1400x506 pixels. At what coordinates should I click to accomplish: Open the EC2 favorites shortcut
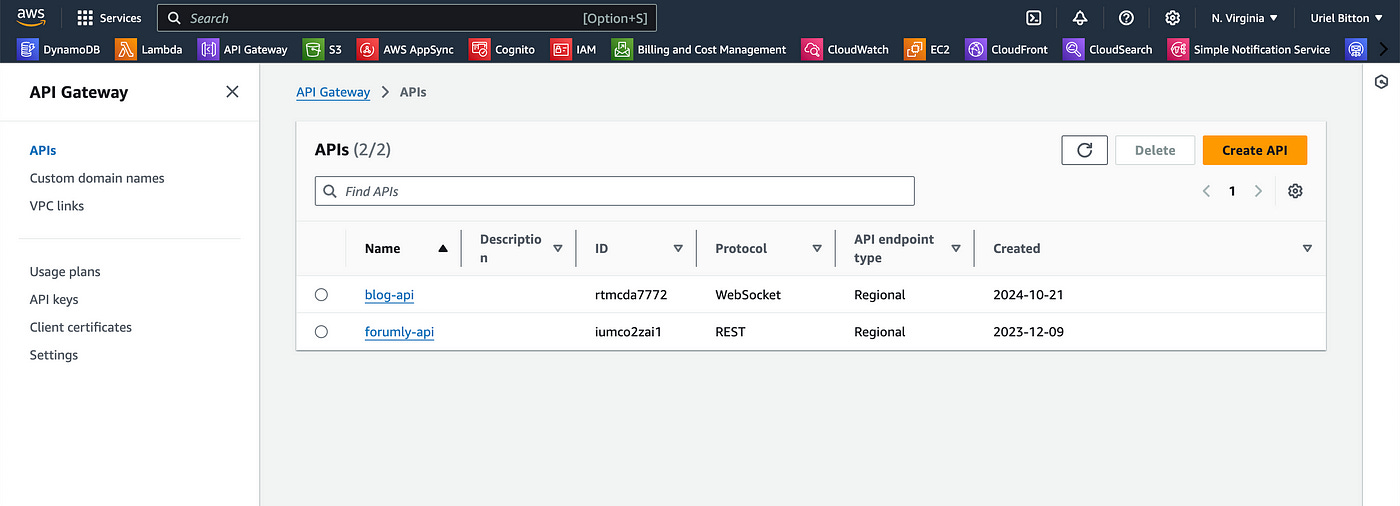click(927, 49)
